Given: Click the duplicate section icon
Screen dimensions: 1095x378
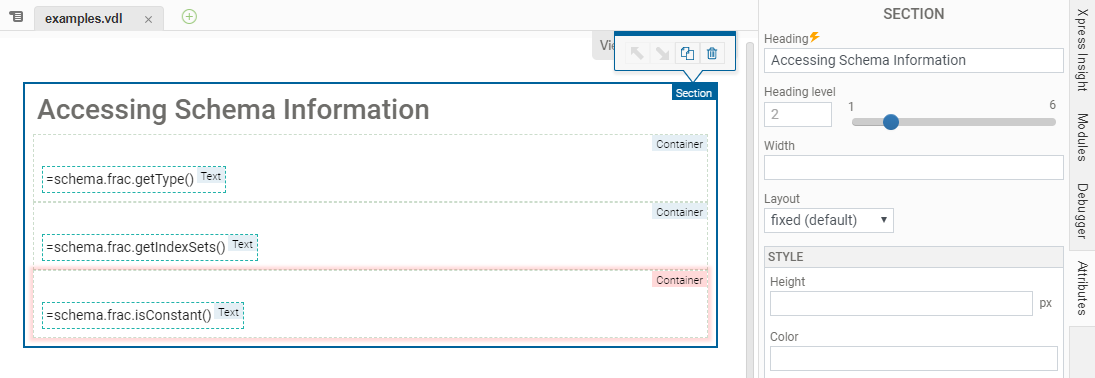Looking at the screenshot, I should [x=687, y=53].
